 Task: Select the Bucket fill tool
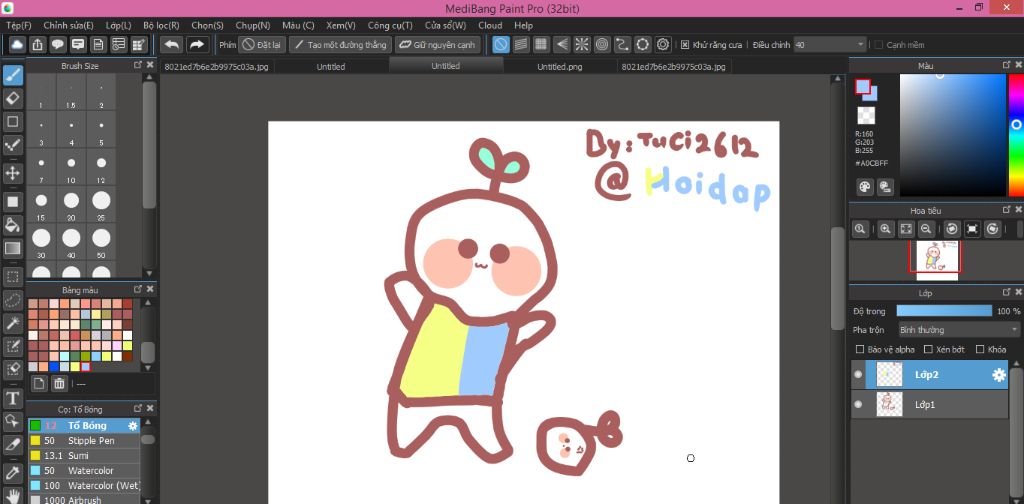(x=12, y=225)
